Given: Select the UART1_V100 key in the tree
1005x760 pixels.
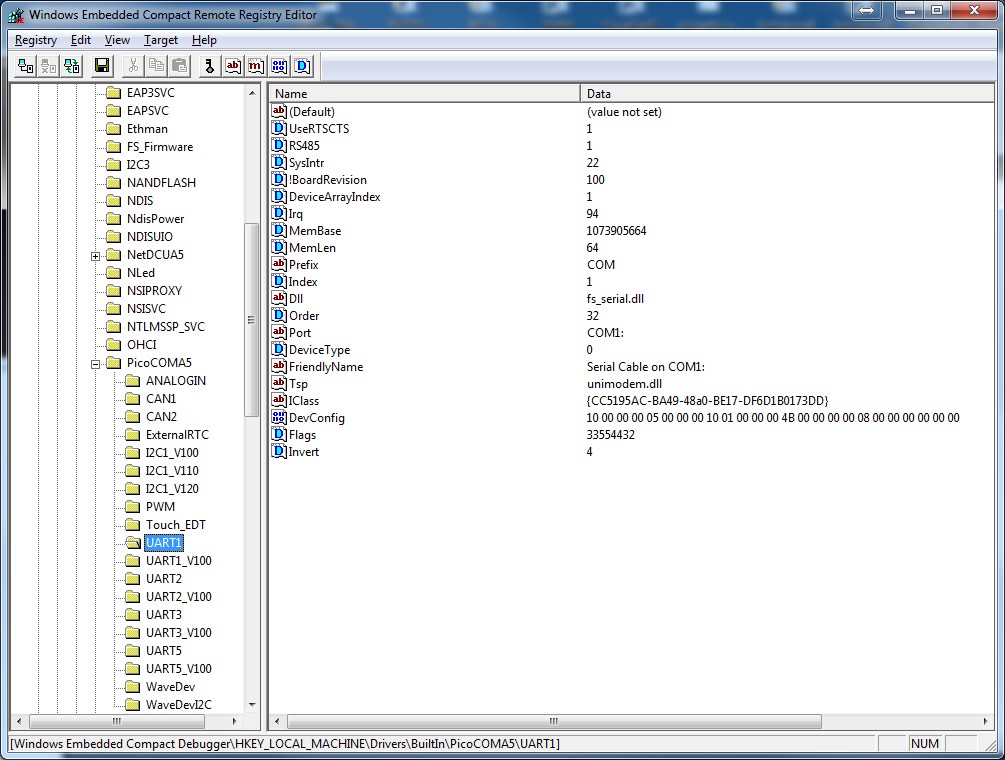Looking at the screenshot, I should tap(179, 561).
